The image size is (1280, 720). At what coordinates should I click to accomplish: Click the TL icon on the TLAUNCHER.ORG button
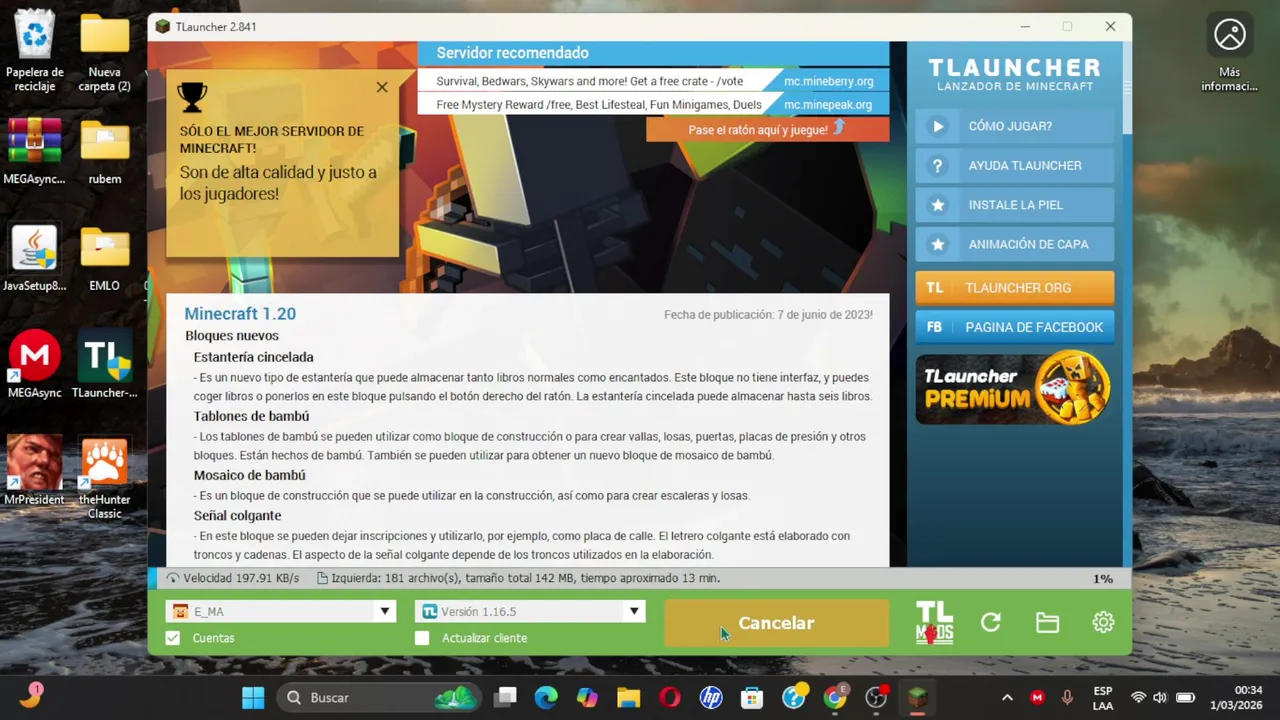point(935,288)
